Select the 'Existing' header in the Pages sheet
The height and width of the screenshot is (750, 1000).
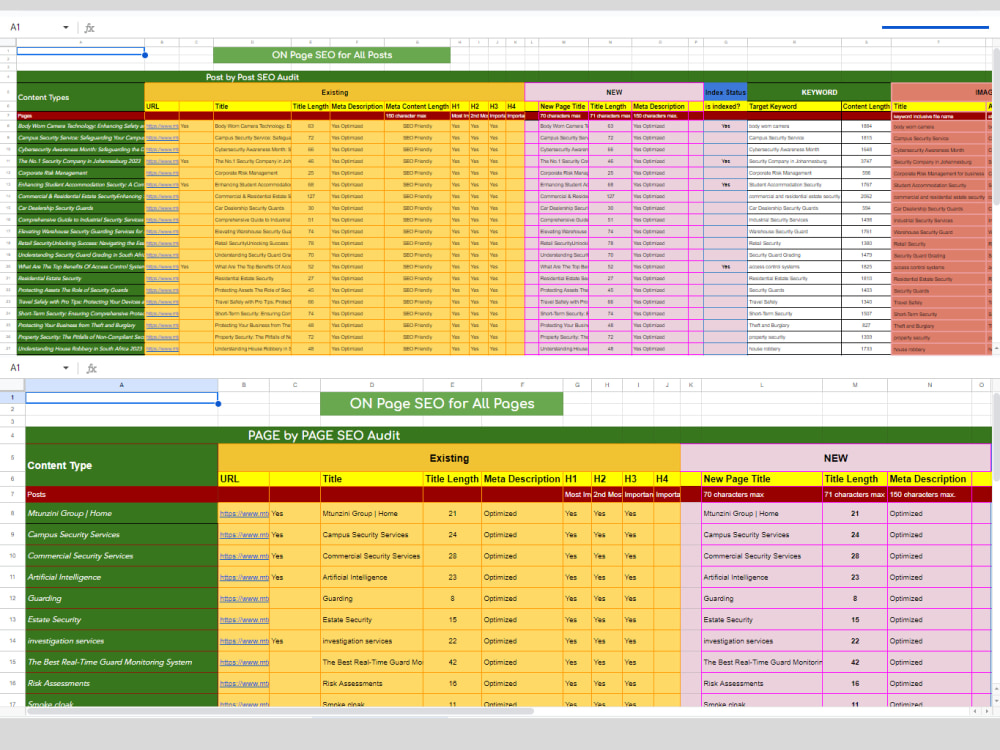[449, 458]
